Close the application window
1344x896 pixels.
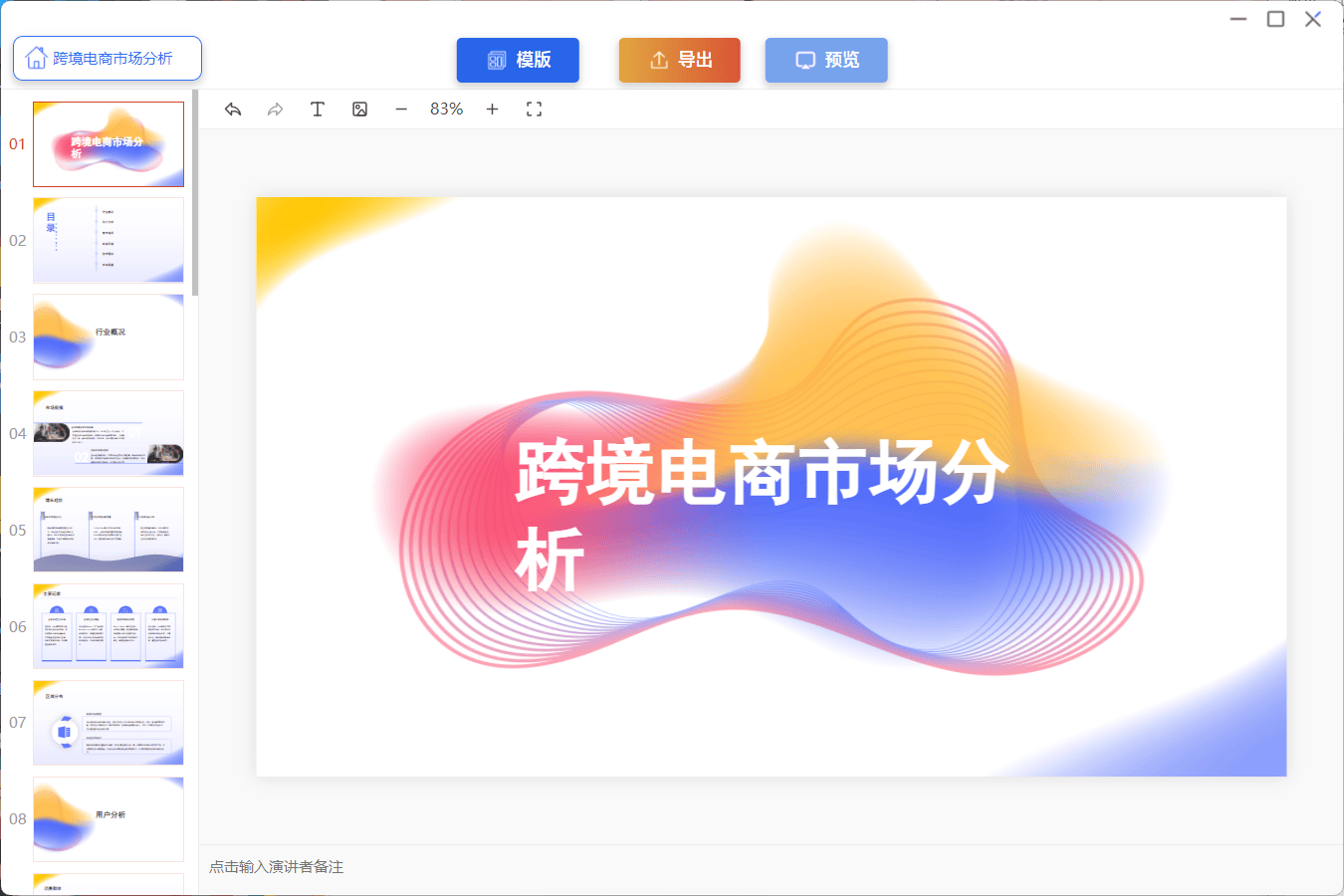point(1313,19)
